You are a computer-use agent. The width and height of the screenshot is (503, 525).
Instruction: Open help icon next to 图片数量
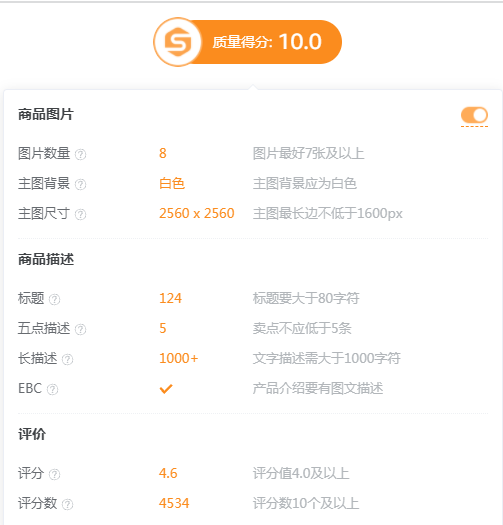click(x=80, y=154)
